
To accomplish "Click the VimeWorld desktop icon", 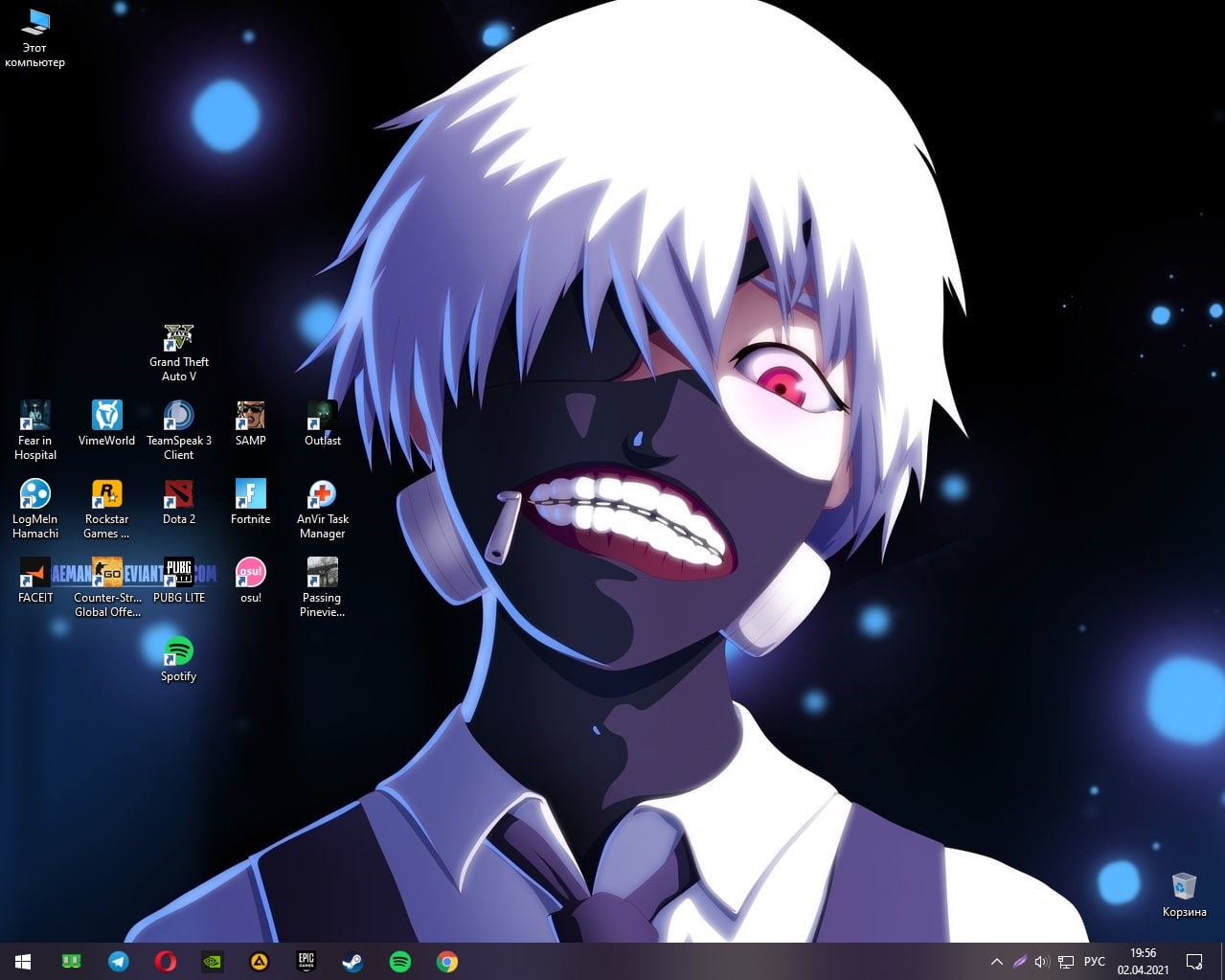I will tap(106, 424).
